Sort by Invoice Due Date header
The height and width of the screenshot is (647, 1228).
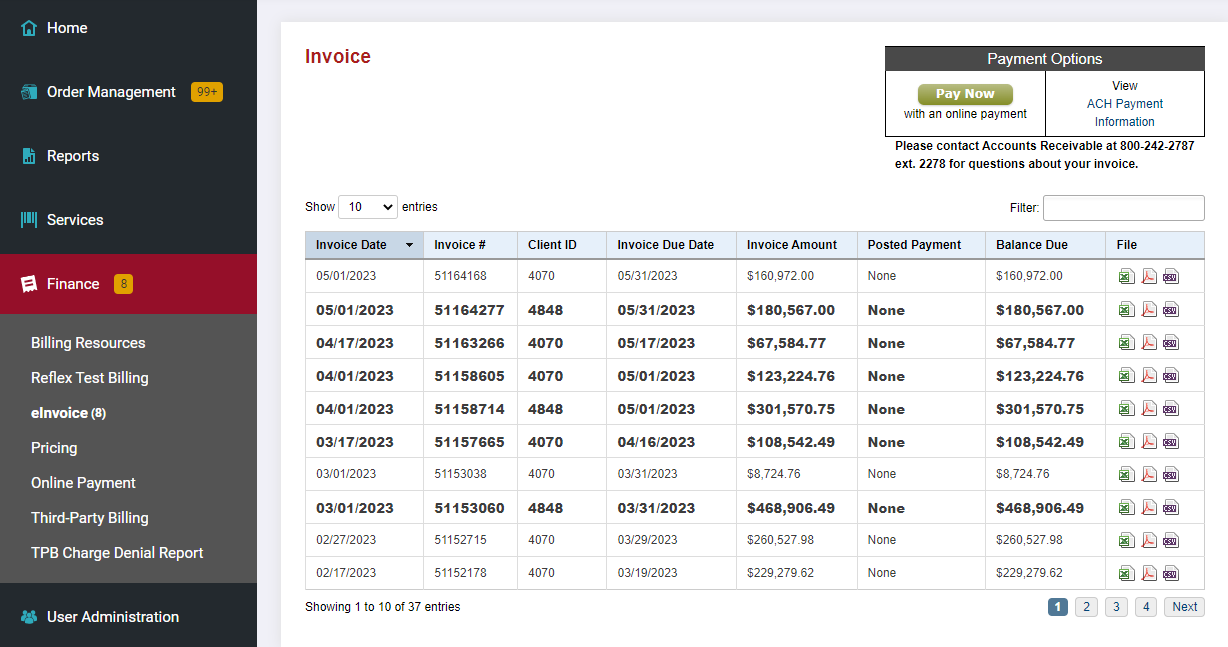click(x=671, y=245)
